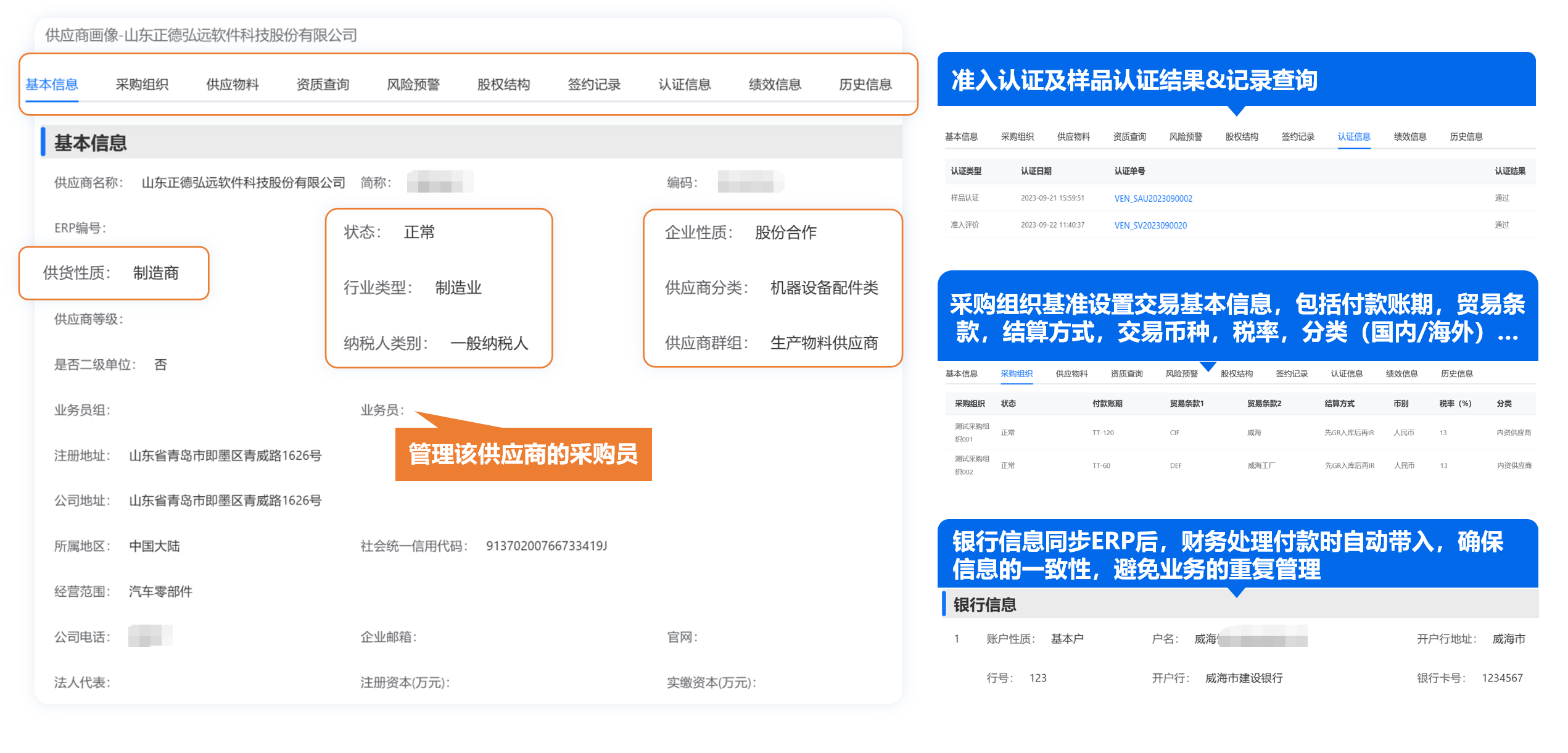View 股权结构 tab in main panel
The height and width of the screenshot is (753, 1568).
click(503, 85)
